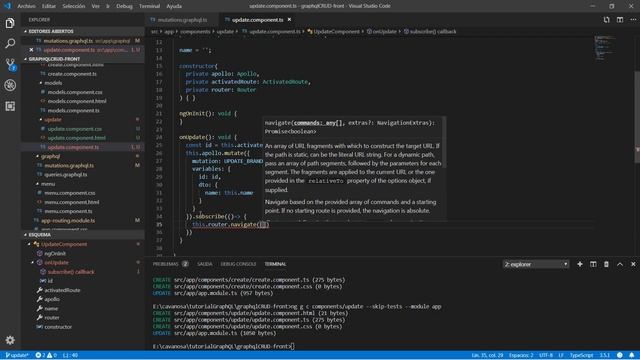Viewport: 640px width, 360px height.
Task: Click onUpdate in the breadcrumb
Action: point(384,31)
